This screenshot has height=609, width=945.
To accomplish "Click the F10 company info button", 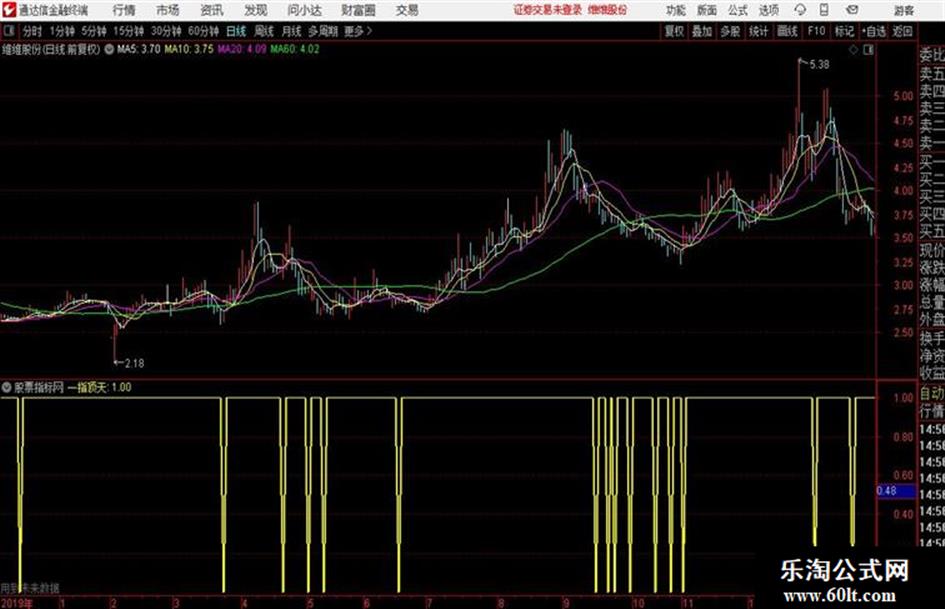I will [816, 31].
